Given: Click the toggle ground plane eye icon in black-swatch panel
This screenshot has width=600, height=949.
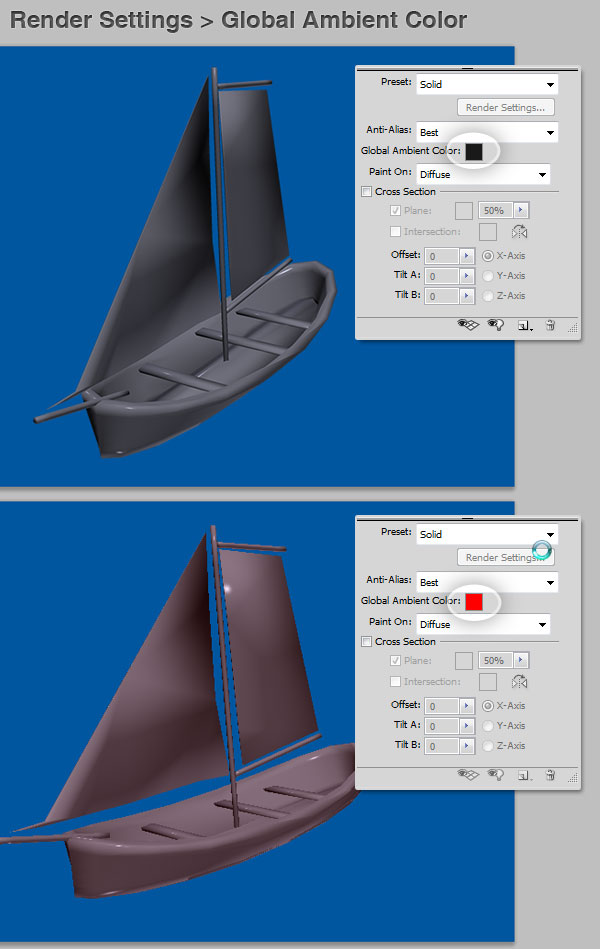Looking at the screenshot, I should pos(468,325).
